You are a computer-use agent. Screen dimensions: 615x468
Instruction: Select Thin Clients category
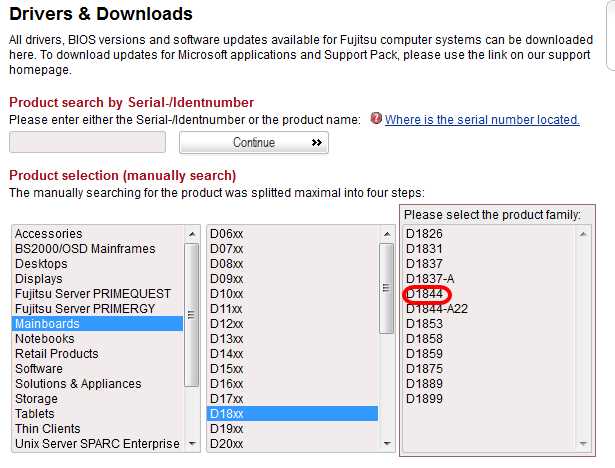click(x=97, y=429)
